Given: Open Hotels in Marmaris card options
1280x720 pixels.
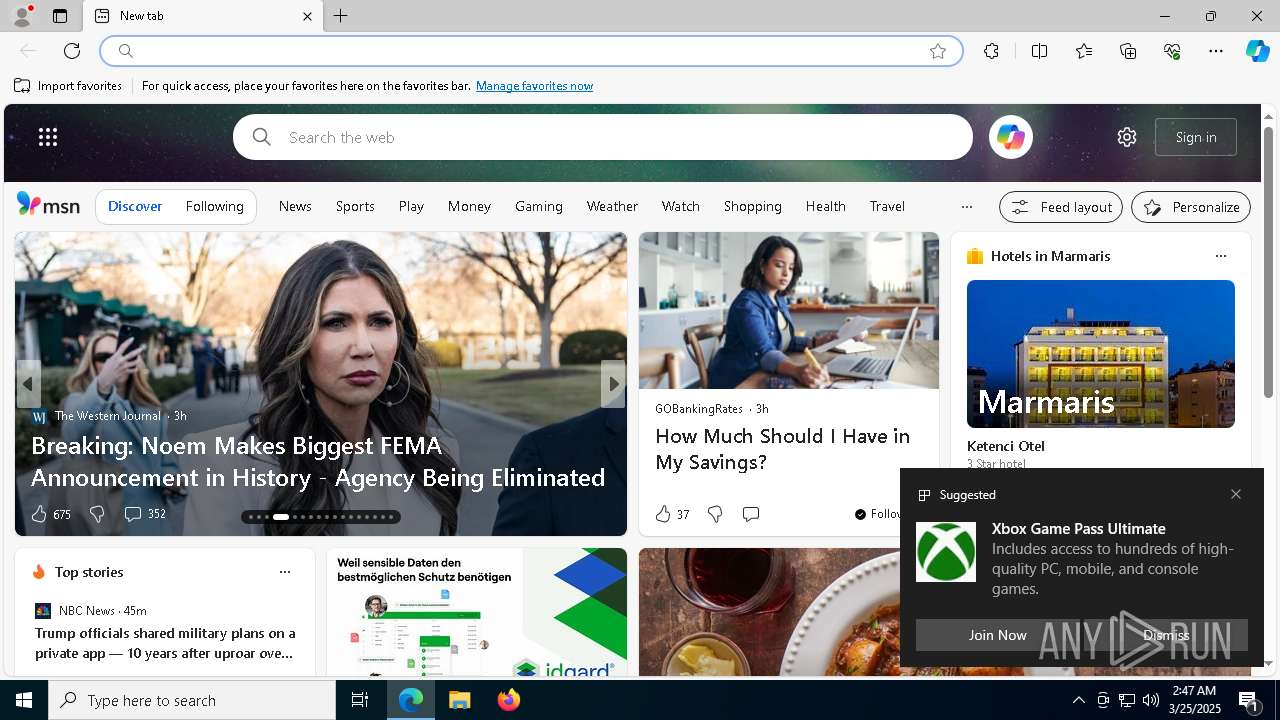Looking at the screenshot, I should click(1220, 256).
